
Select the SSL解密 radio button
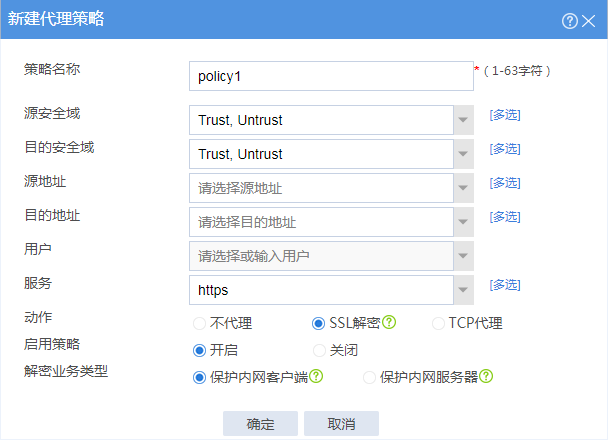point(318,323)
